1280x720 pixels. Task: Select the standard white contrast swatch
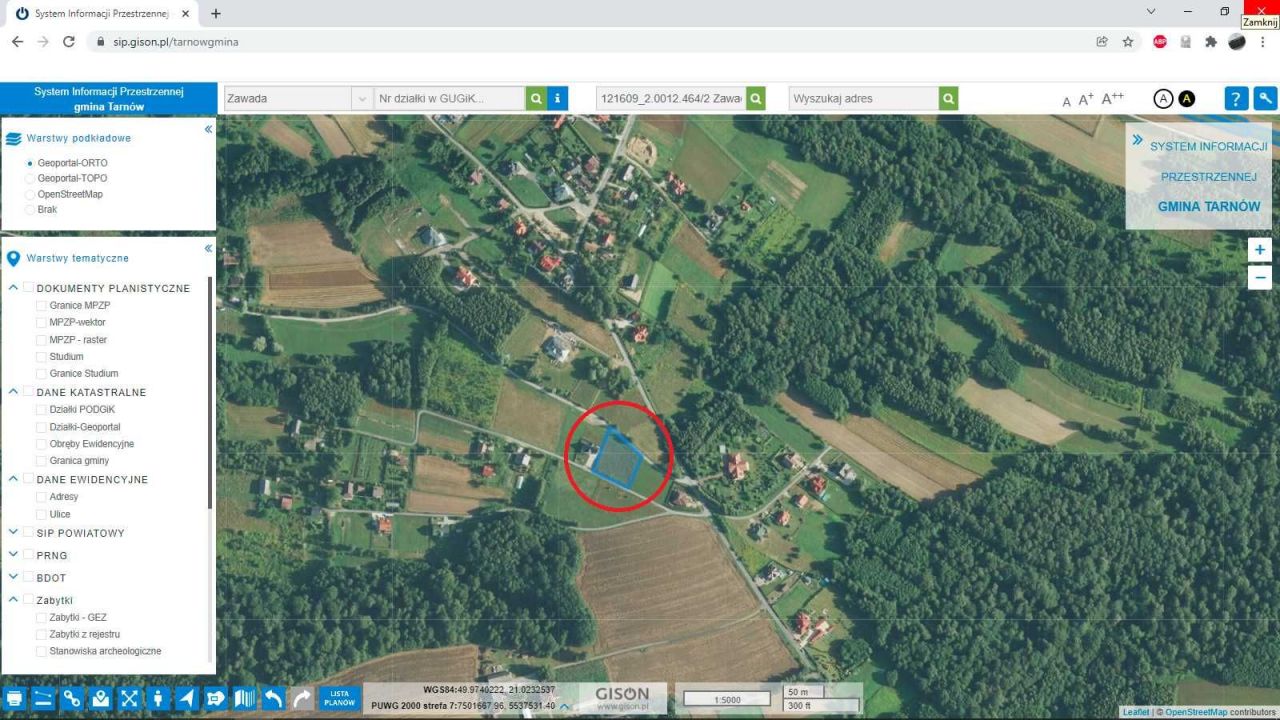(1163, 98)
